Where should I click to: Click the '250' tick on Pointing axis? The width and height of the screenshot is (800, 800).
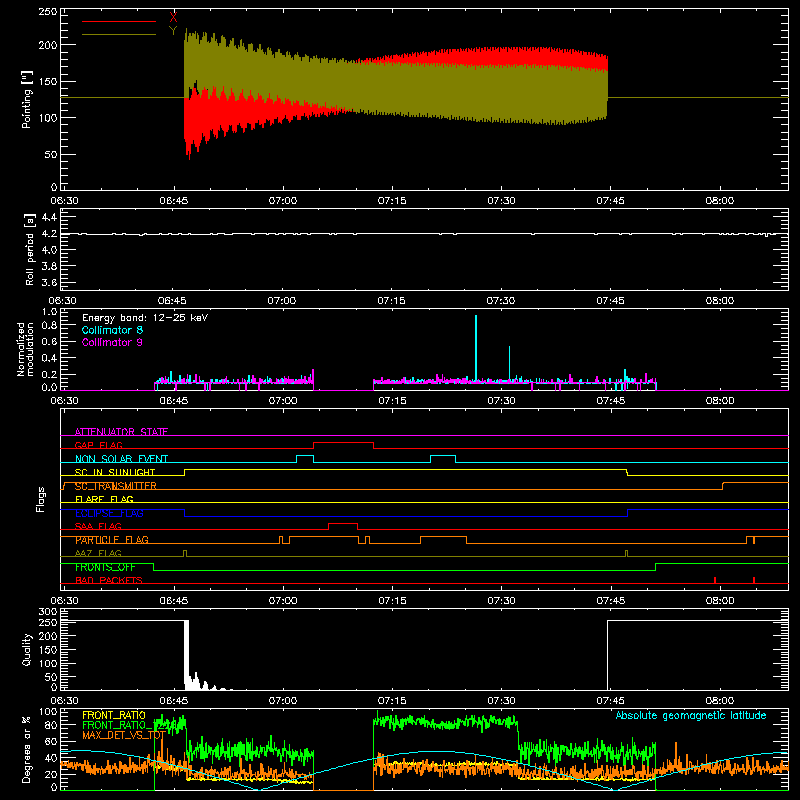(48, 12)
